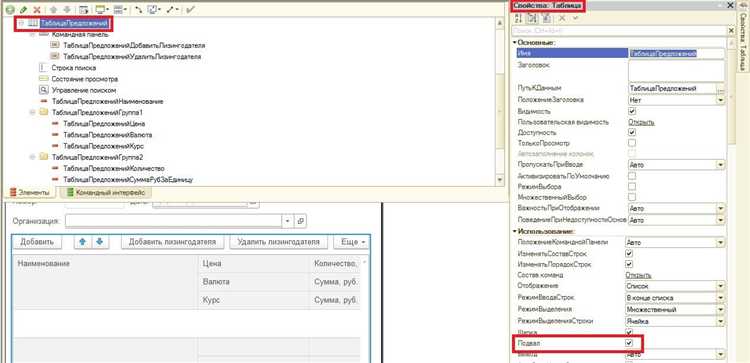The height and width of the screenshot is (363, 750).
Task: Click the pencil Edit element toolbar icon
Action: tap(23, 10)
